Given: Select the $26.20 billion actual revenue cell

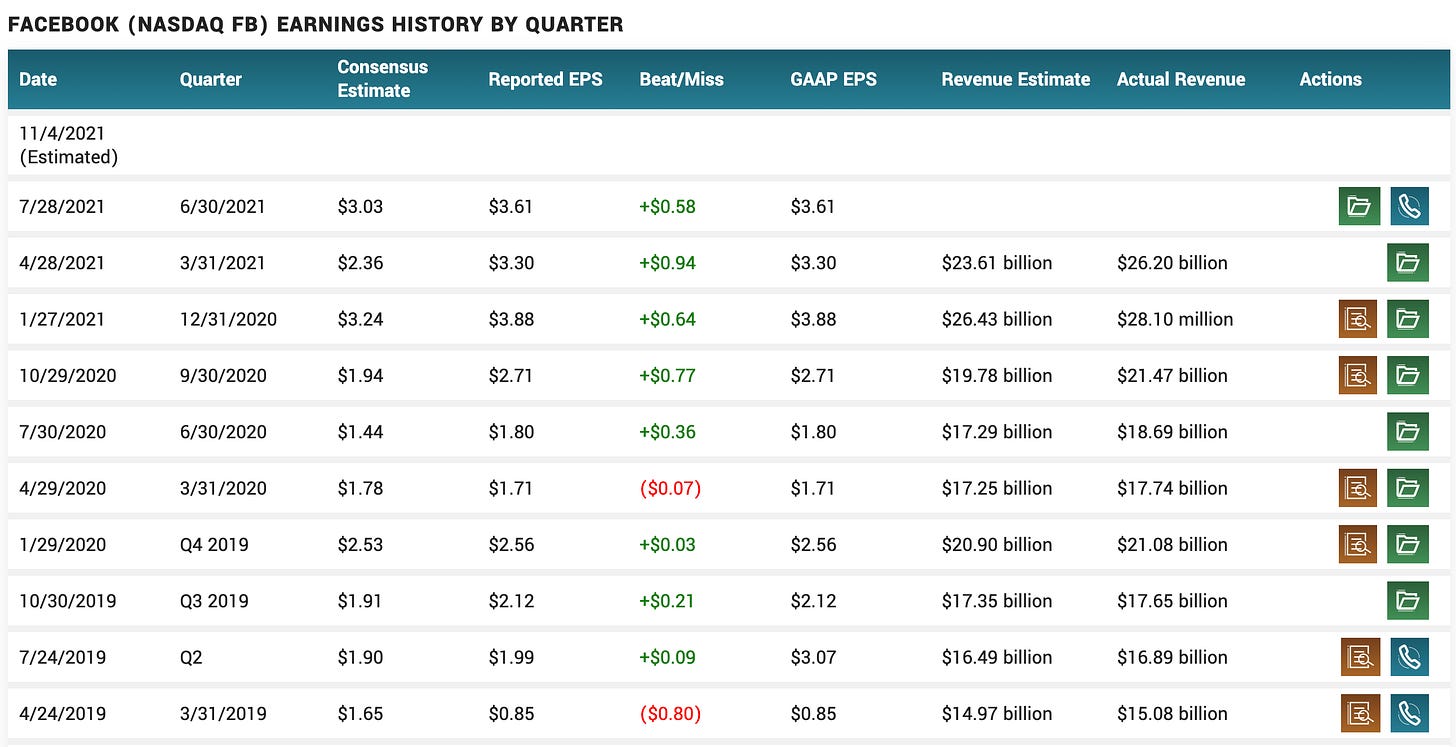Looking at the screenshot, I should pyautogui.click(x=1172, y=263).
